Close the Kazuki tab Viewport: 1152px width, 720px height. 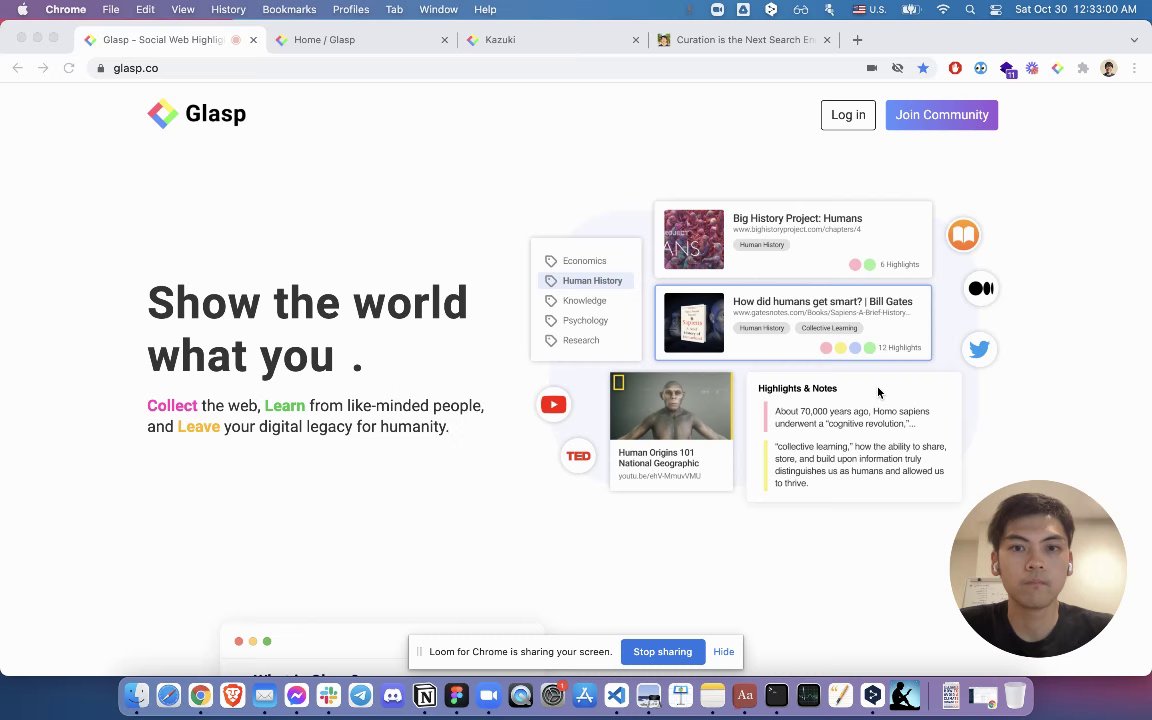[x=636, y=40]
